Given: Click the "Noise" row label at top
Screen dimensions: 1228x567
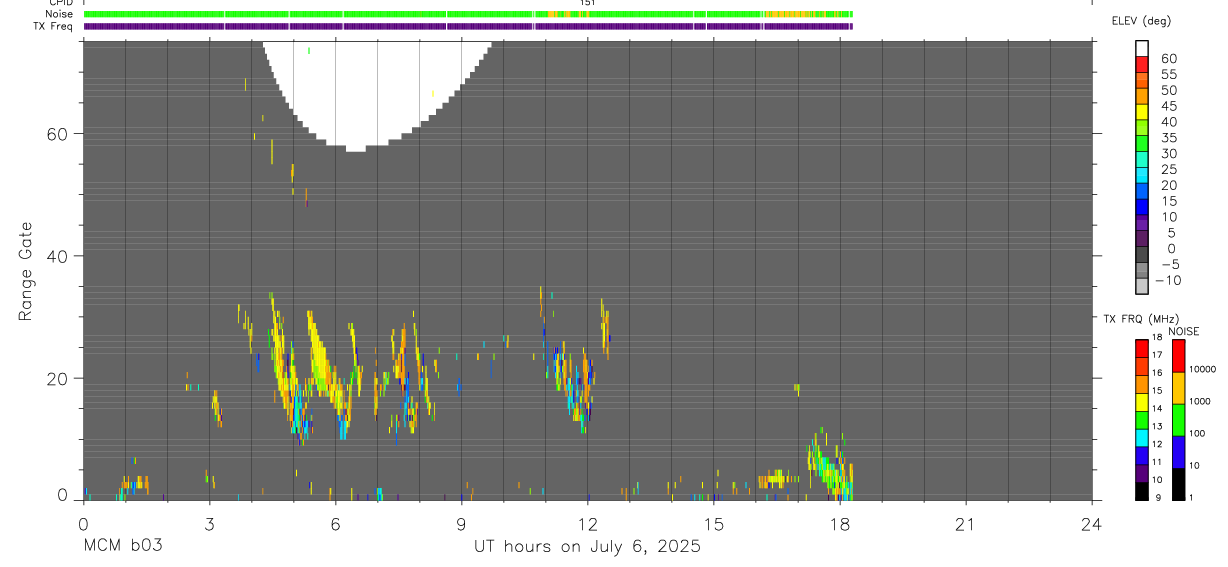Looking at the screenshot, I should 59,14.
